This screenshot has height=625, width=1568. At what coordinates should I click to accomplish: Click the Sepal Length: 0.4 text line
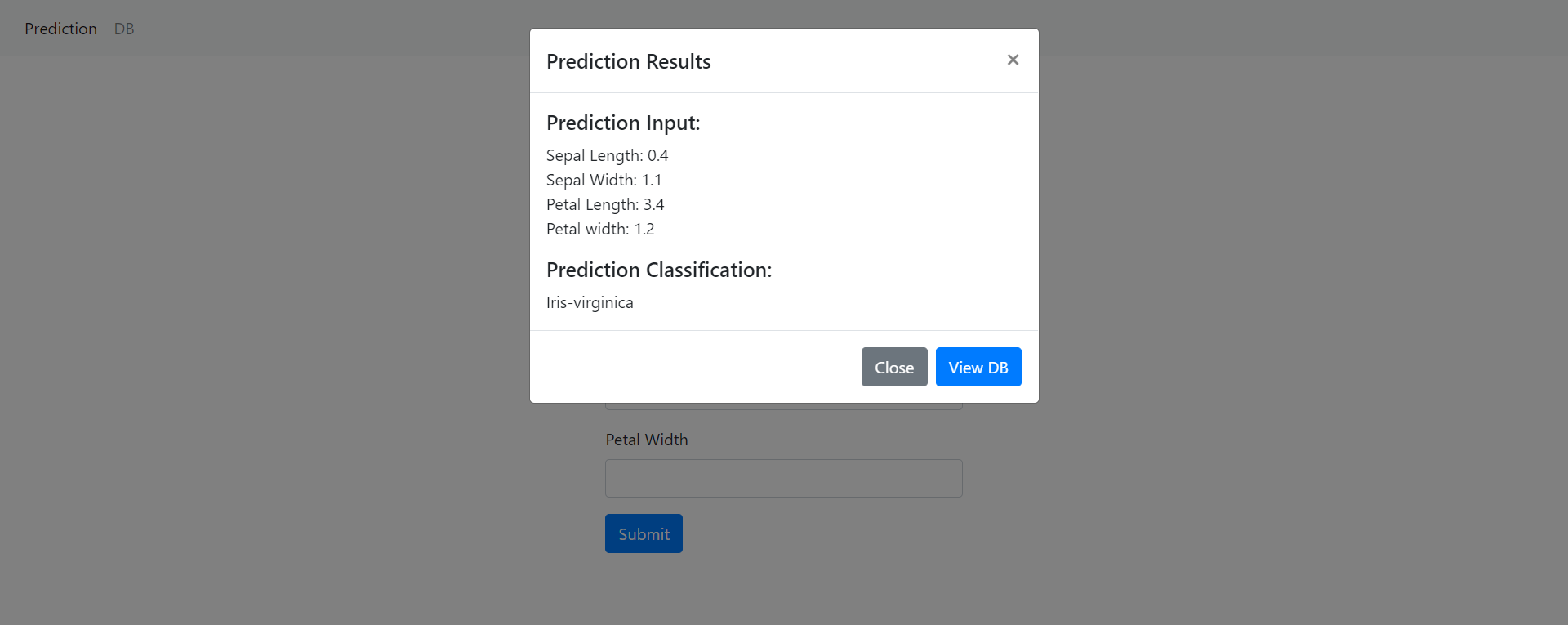pyautogui.click(x=607, y=155)
